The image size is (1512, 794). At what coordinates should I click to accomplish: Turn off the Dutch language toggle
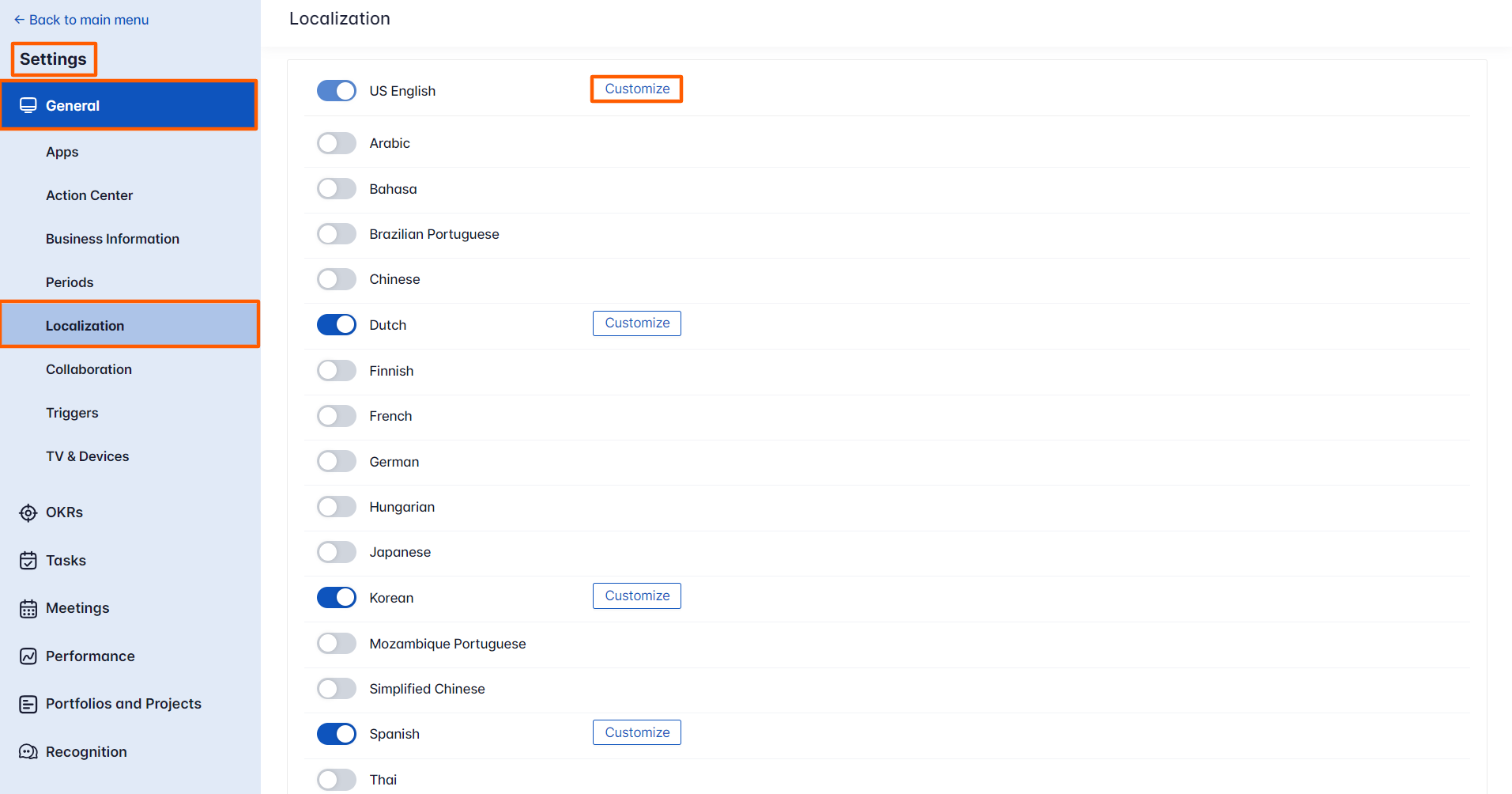[336, 324]
